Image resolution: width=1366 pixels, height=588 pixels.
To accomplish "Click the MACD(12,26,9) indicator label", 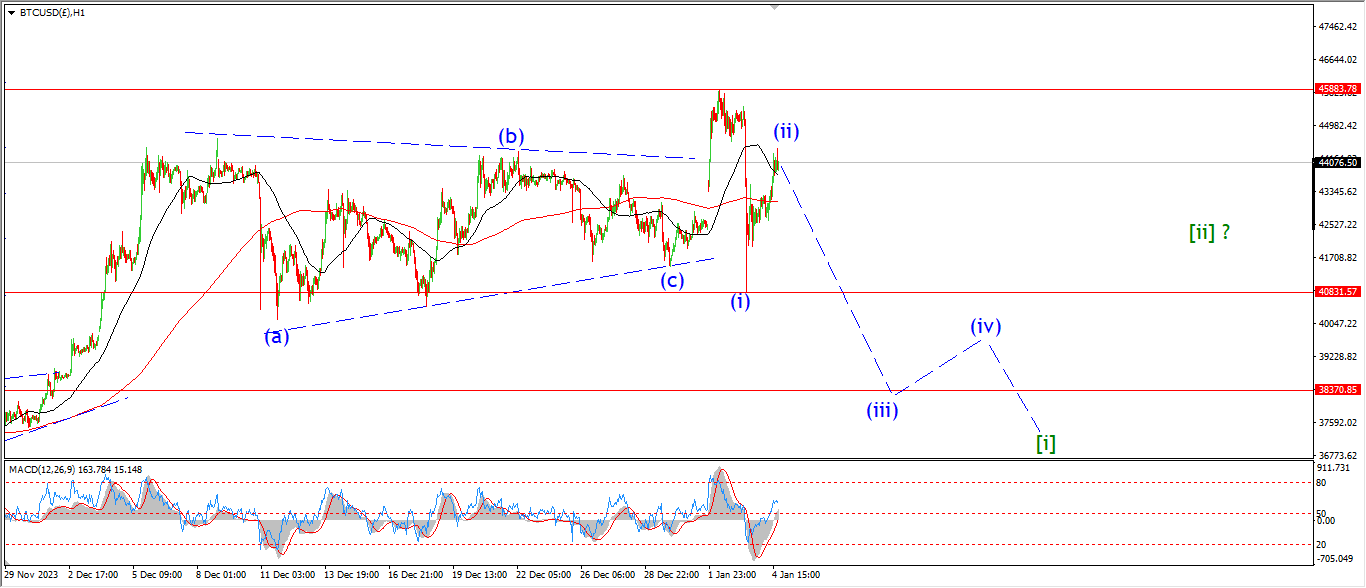I will click(46, 469).
